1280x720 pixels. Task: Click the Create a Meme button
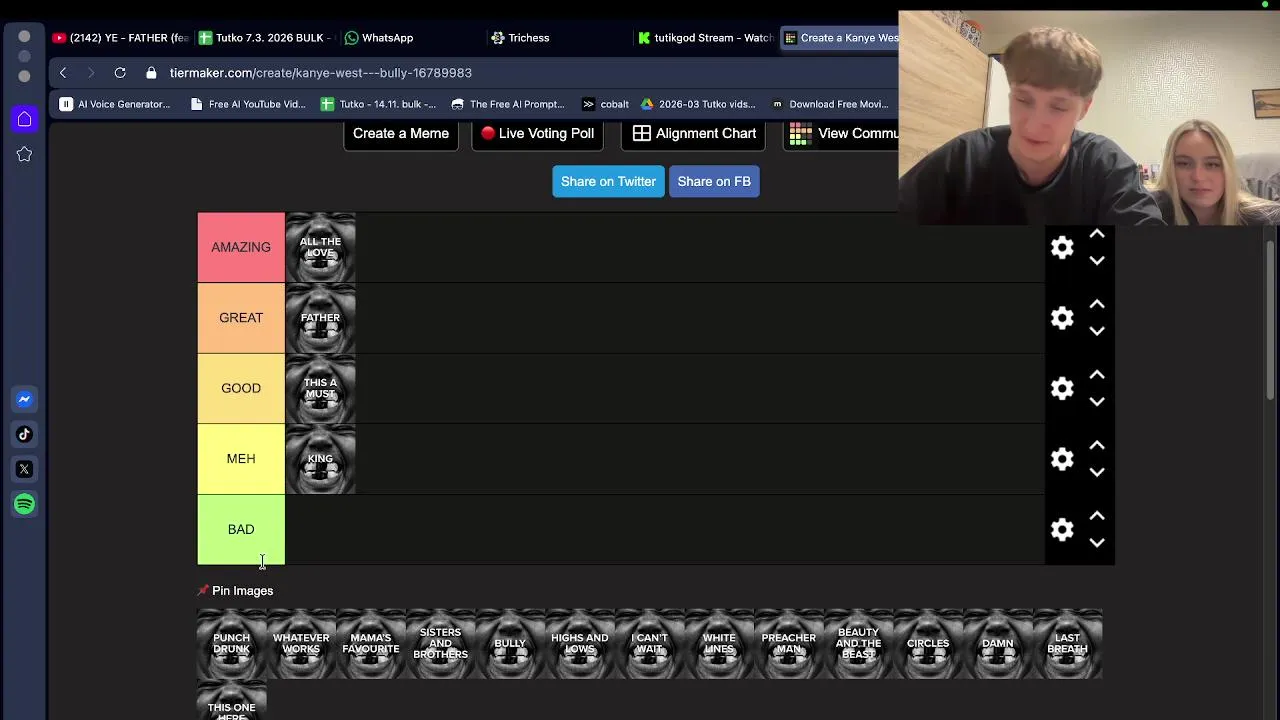(x=401, y=134)
